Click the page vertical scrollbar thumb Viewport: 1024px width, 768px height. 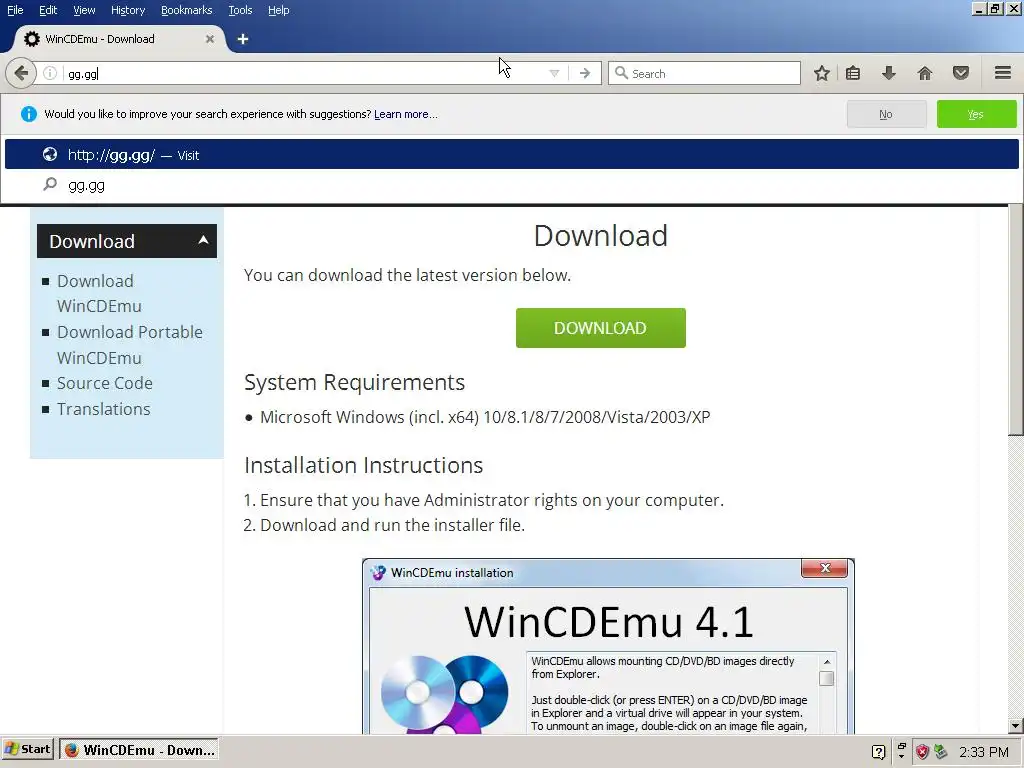1016,320
